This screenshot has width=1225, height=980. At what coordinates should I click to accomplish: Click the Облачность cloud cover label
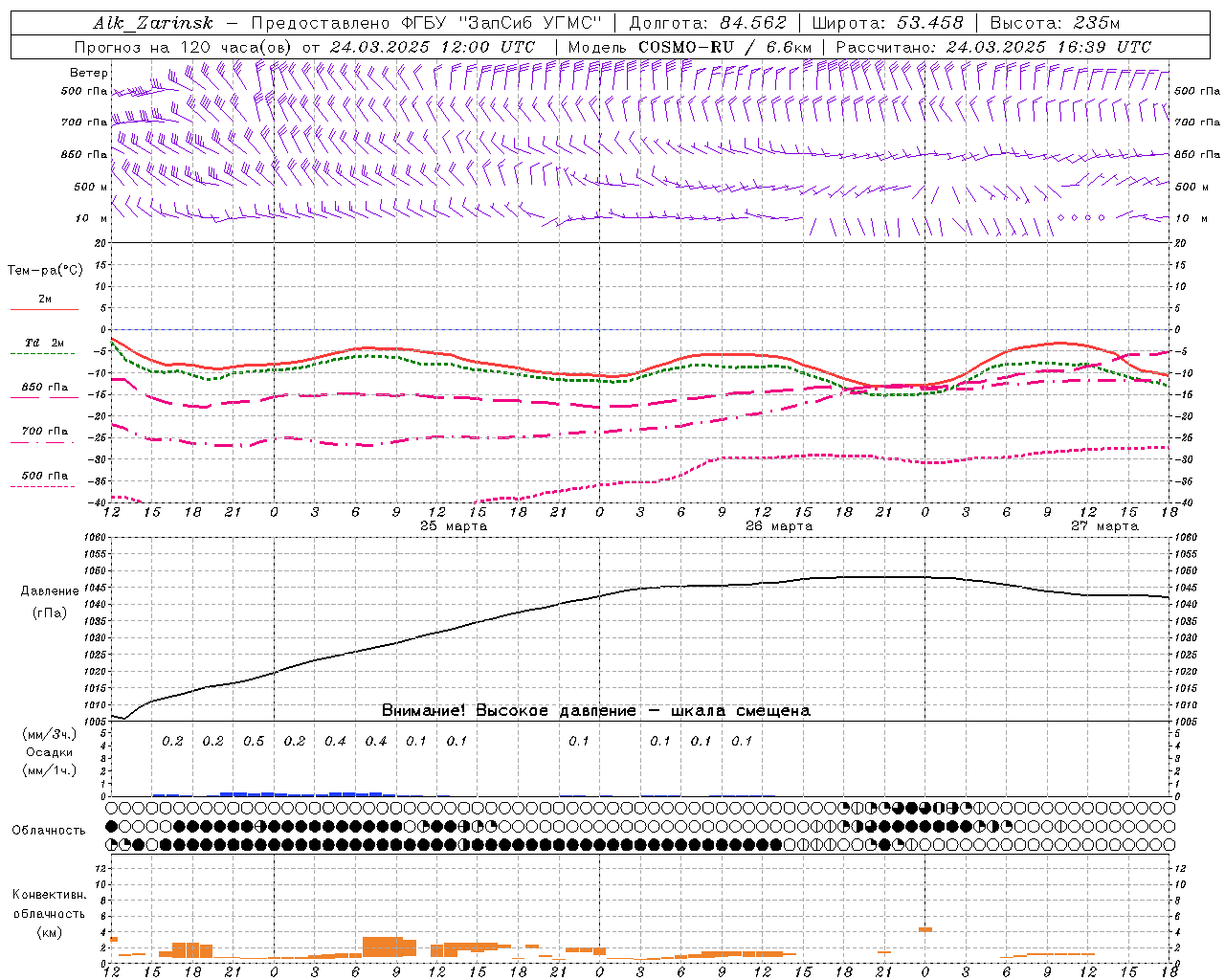(x=49, y=830)
